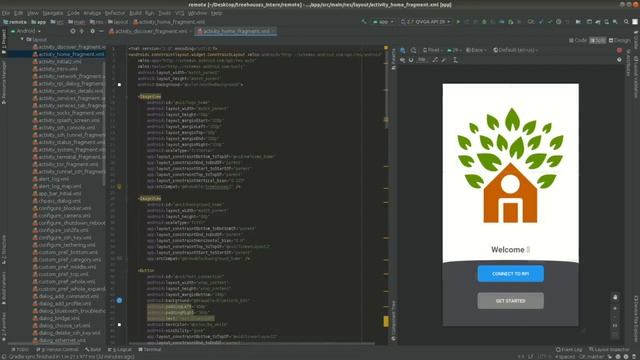Viewport: 640px width, 360px height.
Task: Open the Code menu
Action: [x=73, y=13]
